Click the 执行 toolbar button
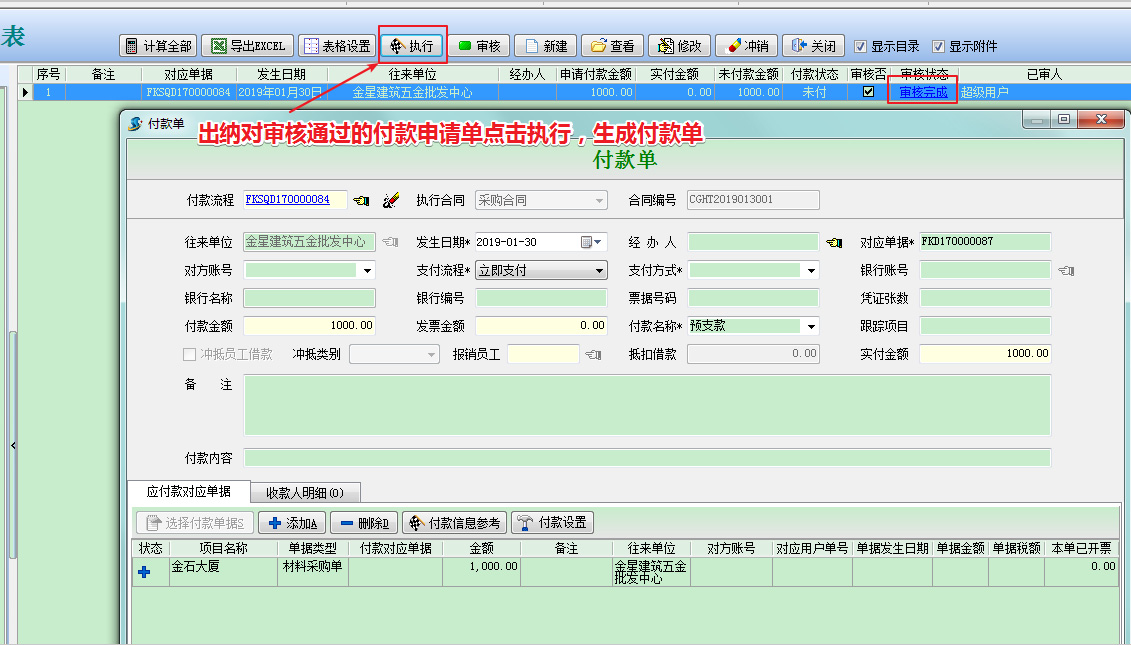This screenshot has width=1131, height=645. [413, 46]
